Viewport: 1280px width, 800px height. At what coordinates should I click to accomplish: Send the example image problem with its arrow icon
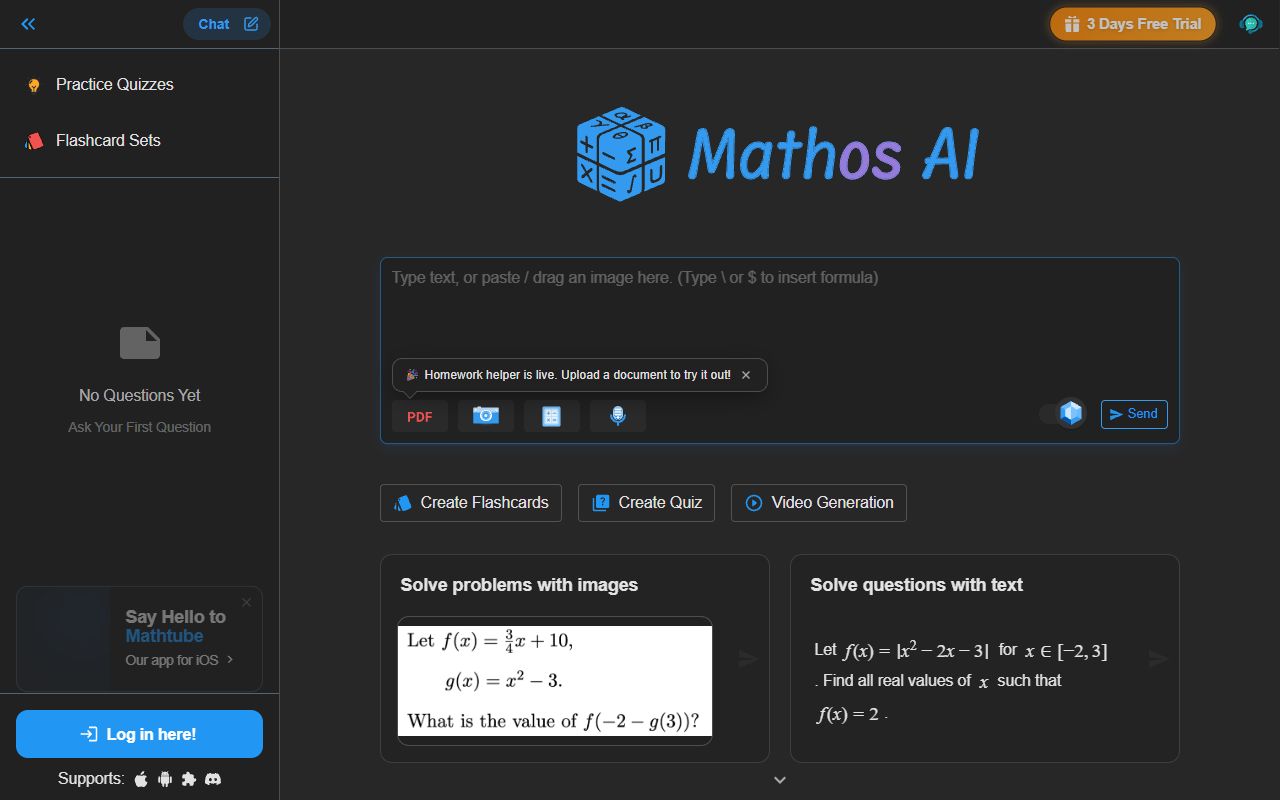coord(747,658)
